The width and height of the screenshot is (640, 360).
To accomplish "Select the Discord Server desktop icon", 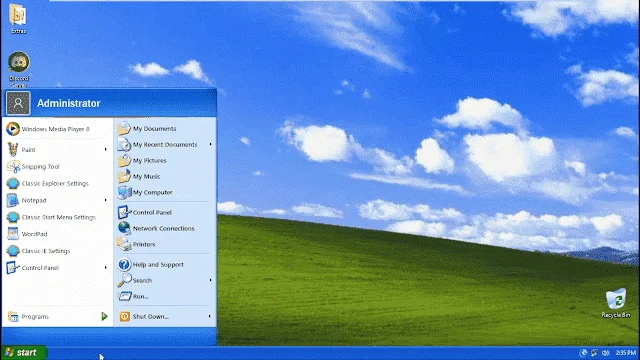I will pyautogui.click(x=19, y=62).
